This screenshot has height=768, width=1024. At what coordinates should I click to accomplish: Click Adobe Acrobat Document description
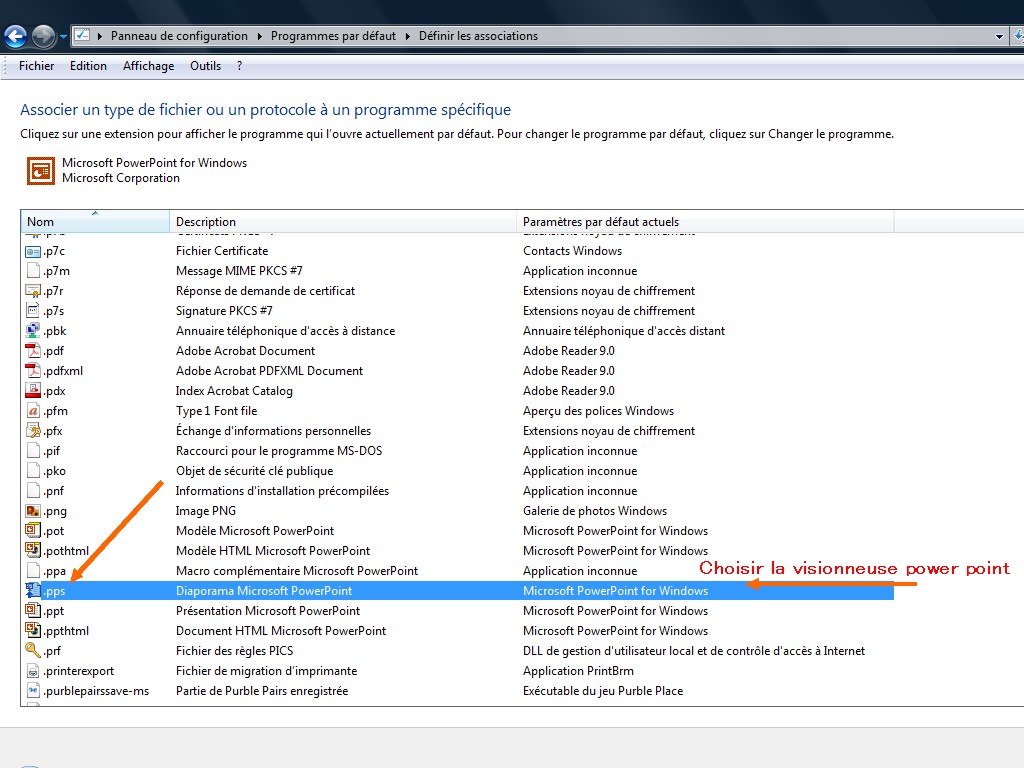coord(246,351)
